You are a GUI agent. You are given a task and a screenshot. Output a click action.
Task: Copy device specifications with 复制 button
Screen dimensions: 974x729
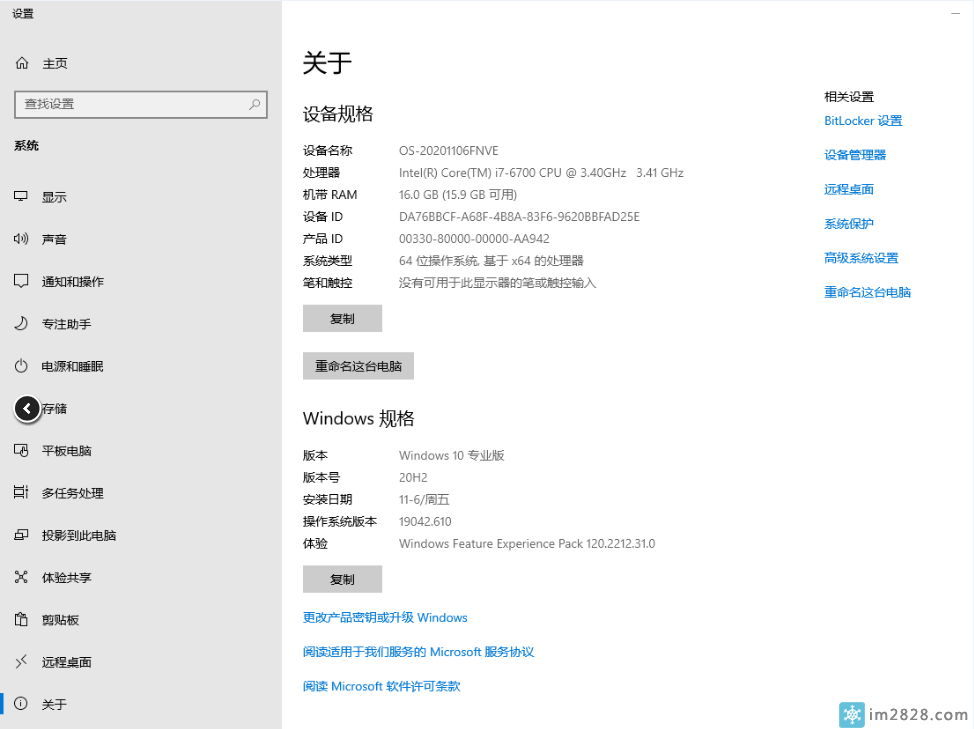click(342, 319)
